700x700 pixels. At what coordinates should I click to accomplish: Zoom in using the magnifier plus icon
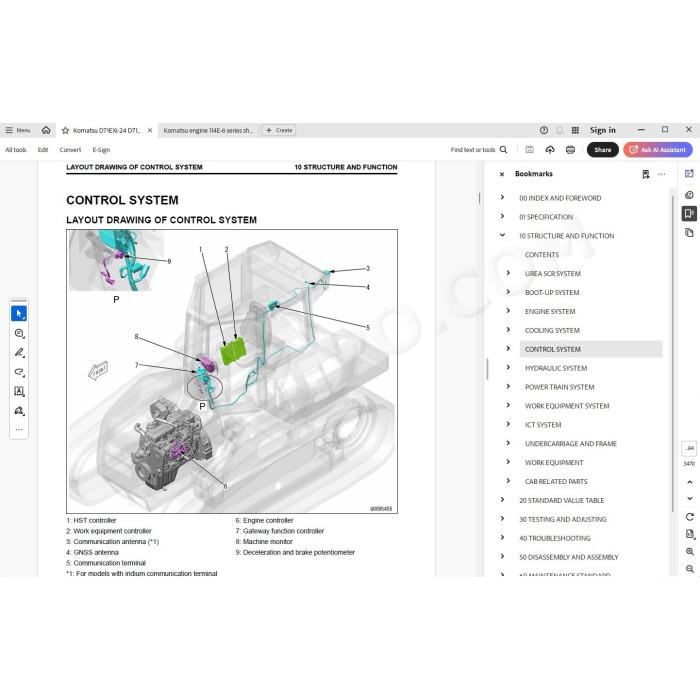click(x=690, y=552)
